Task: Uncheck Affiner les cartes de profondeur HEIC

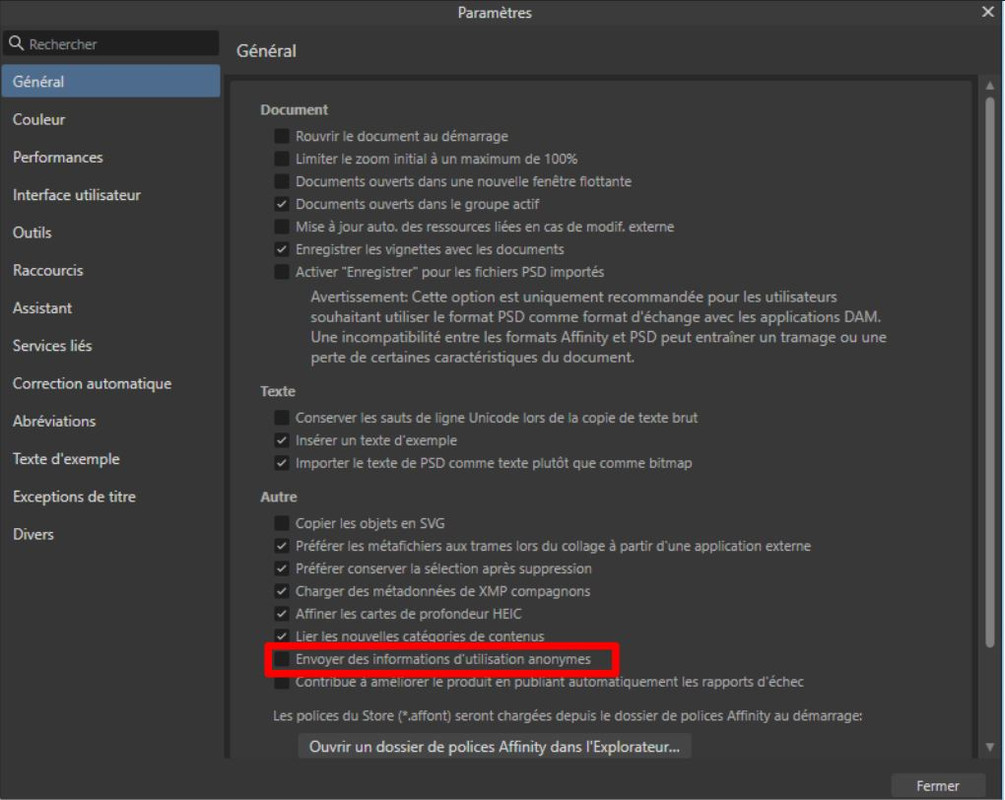Action: coord(281,613)
